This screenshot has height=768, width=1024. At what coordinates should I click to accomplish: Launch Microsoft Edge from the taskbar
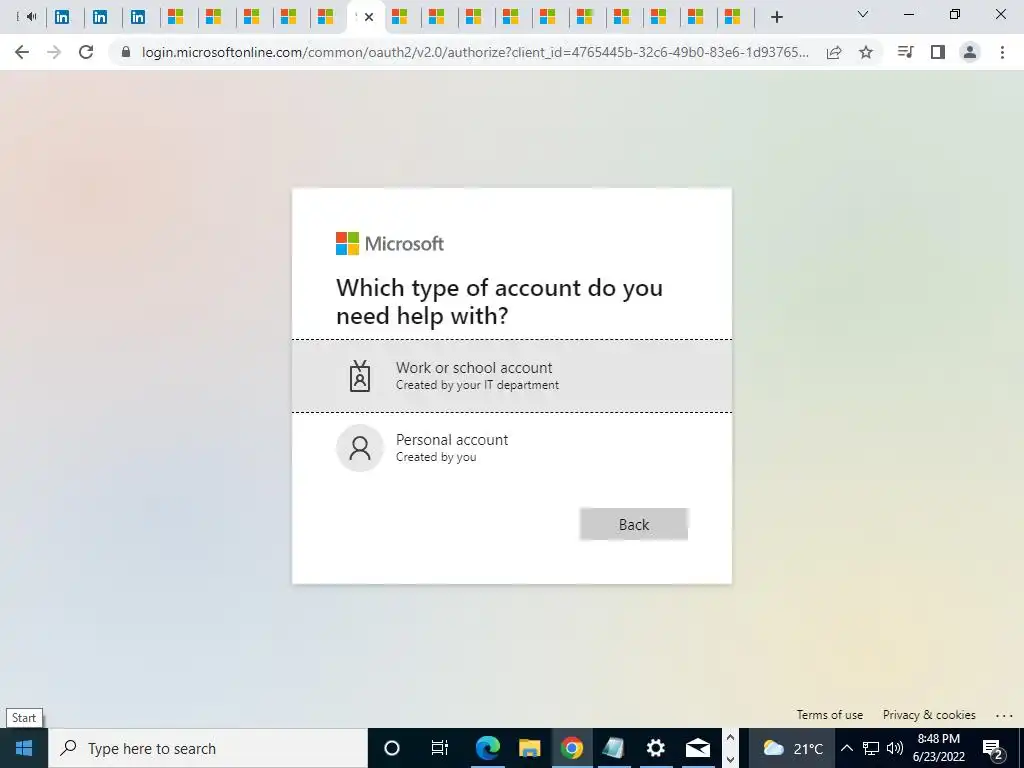coord(487,748)
